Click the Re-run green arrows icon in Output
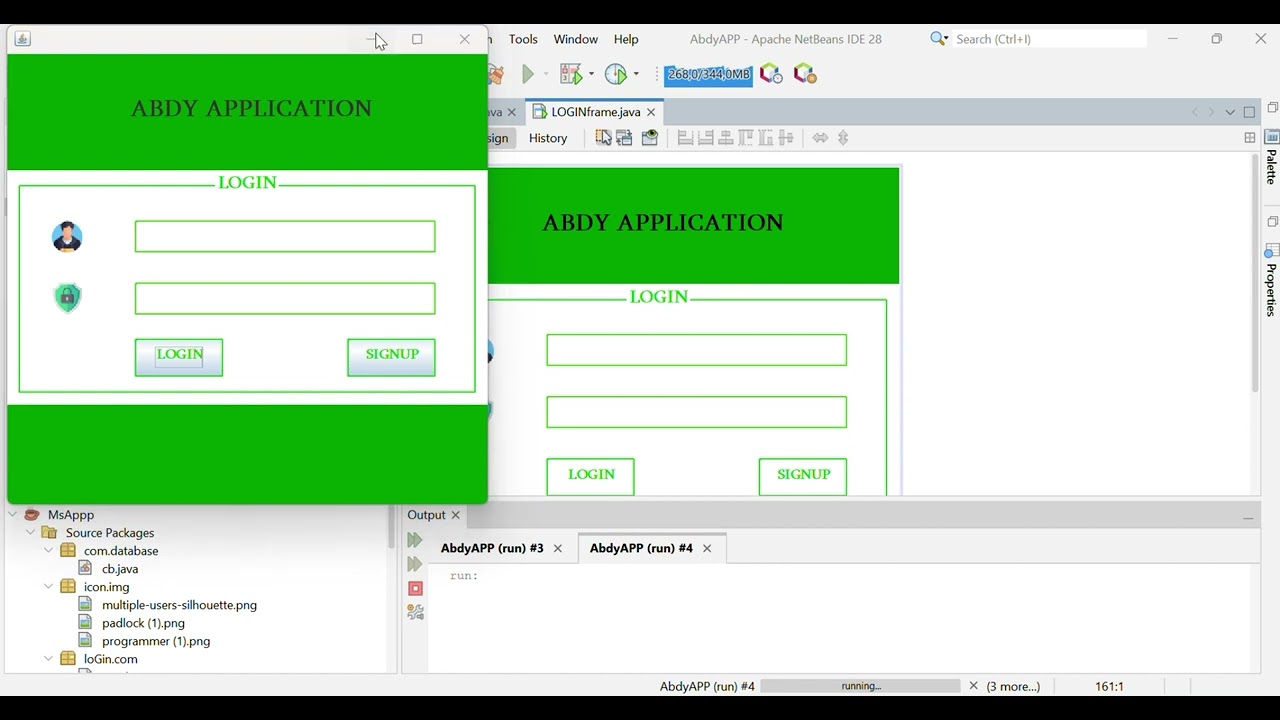 (415, 540)
